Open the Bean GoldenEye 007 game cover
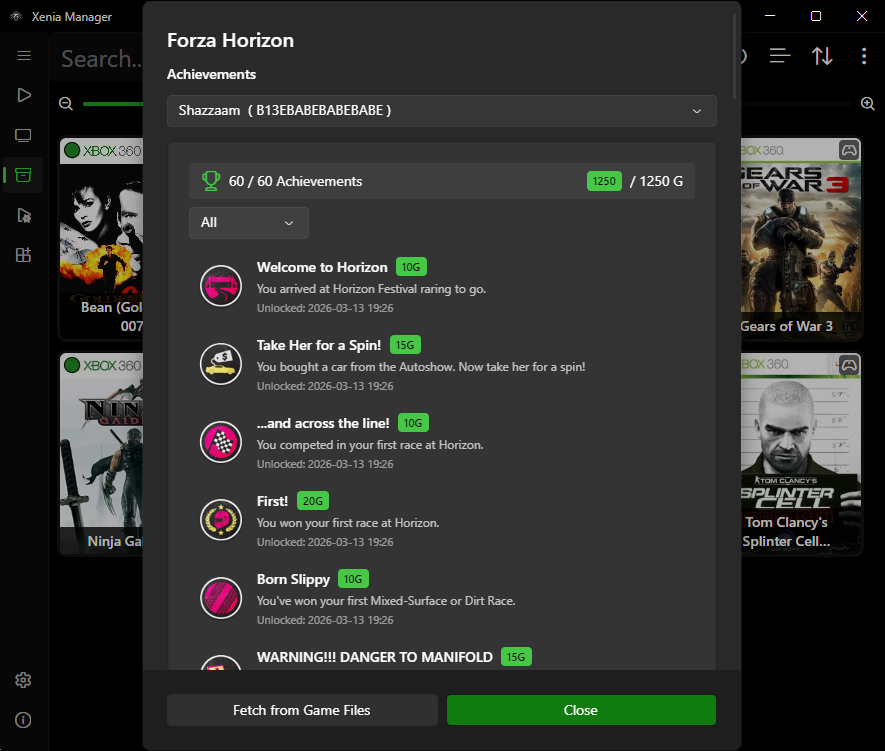This screenshot has height=751, width=885. click(102, 239)
